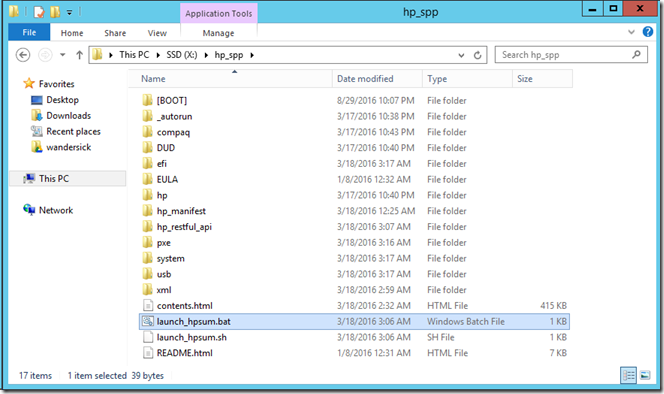Open the address bar history dropdown
Viewport: 664px width, 394px height.
pos(461,55)
